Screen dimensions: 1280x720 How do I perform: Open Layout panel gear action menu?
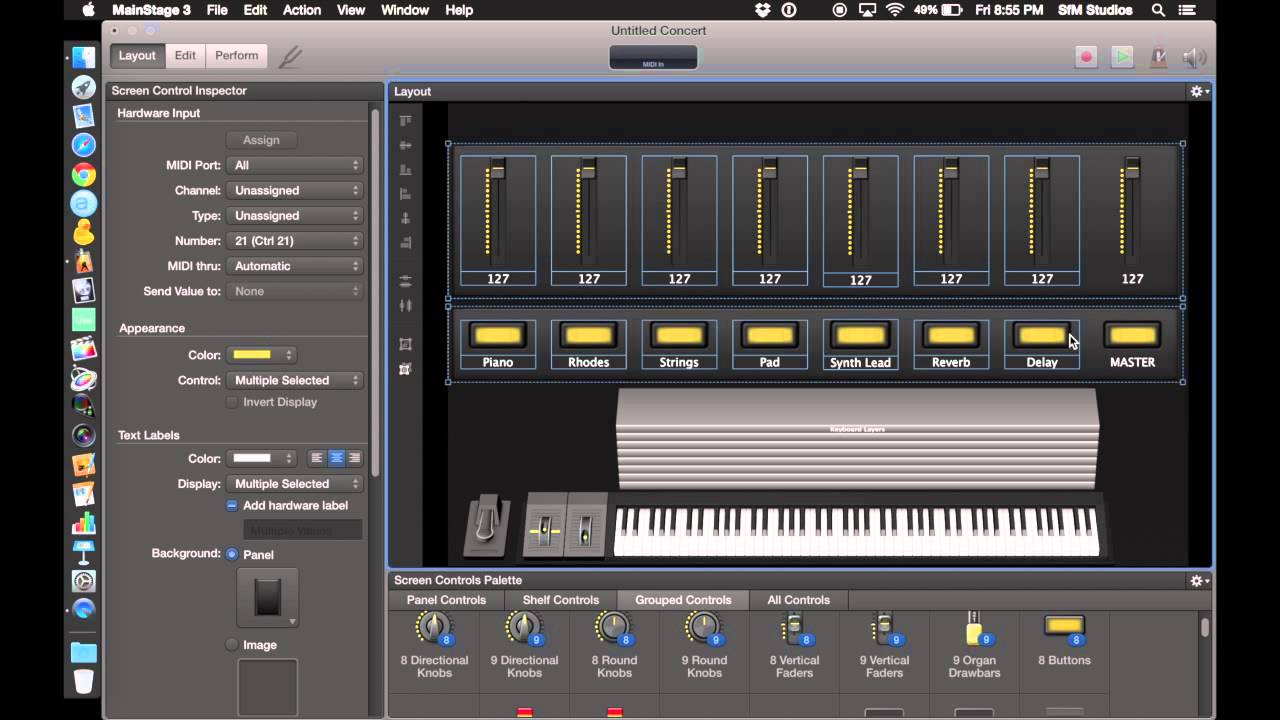[x=1198, y=91]
